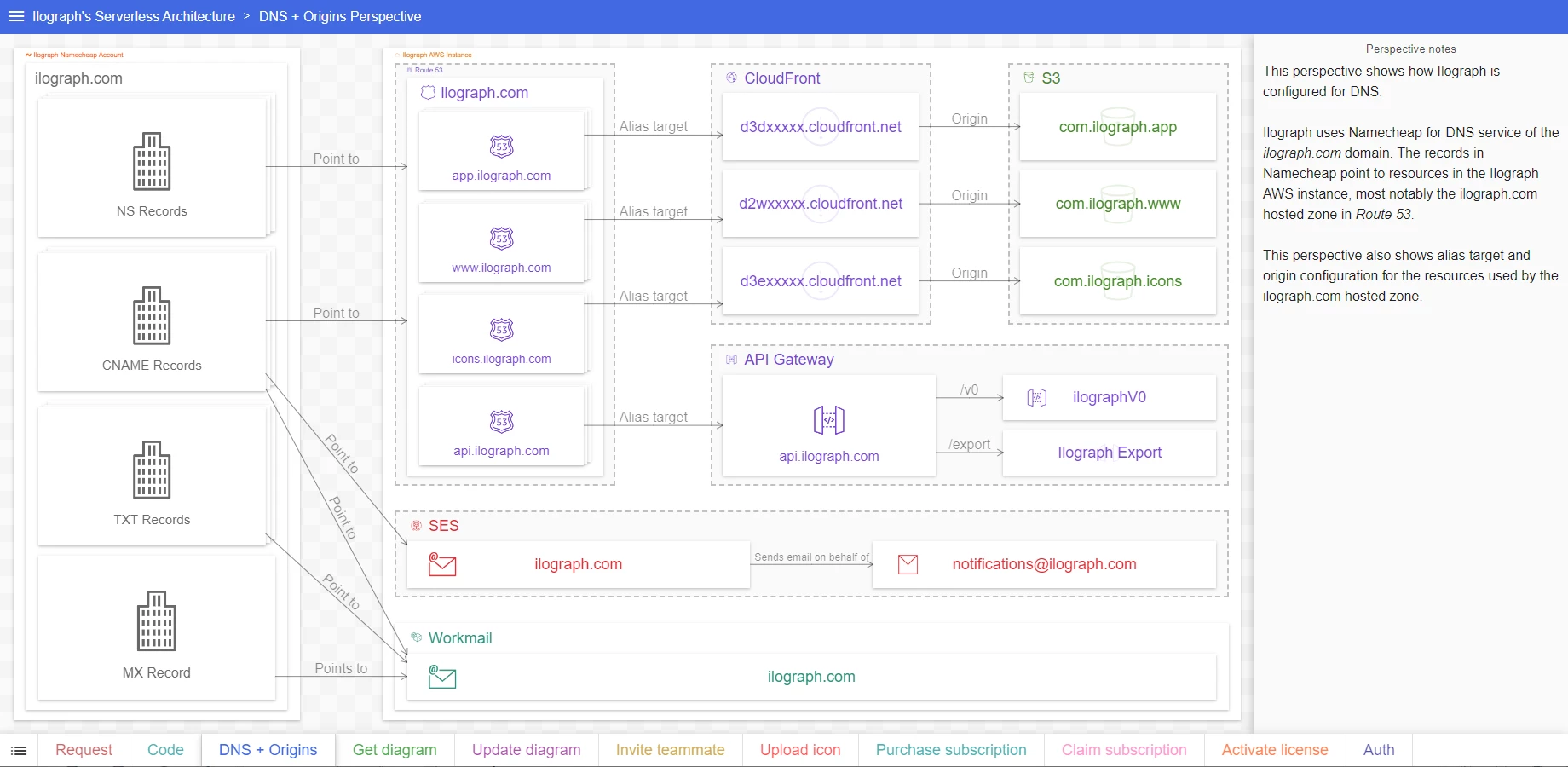Click the /v0 route edge label
Image resolution: width=1568 pixels, height=767 pixels.
[970, 389]
